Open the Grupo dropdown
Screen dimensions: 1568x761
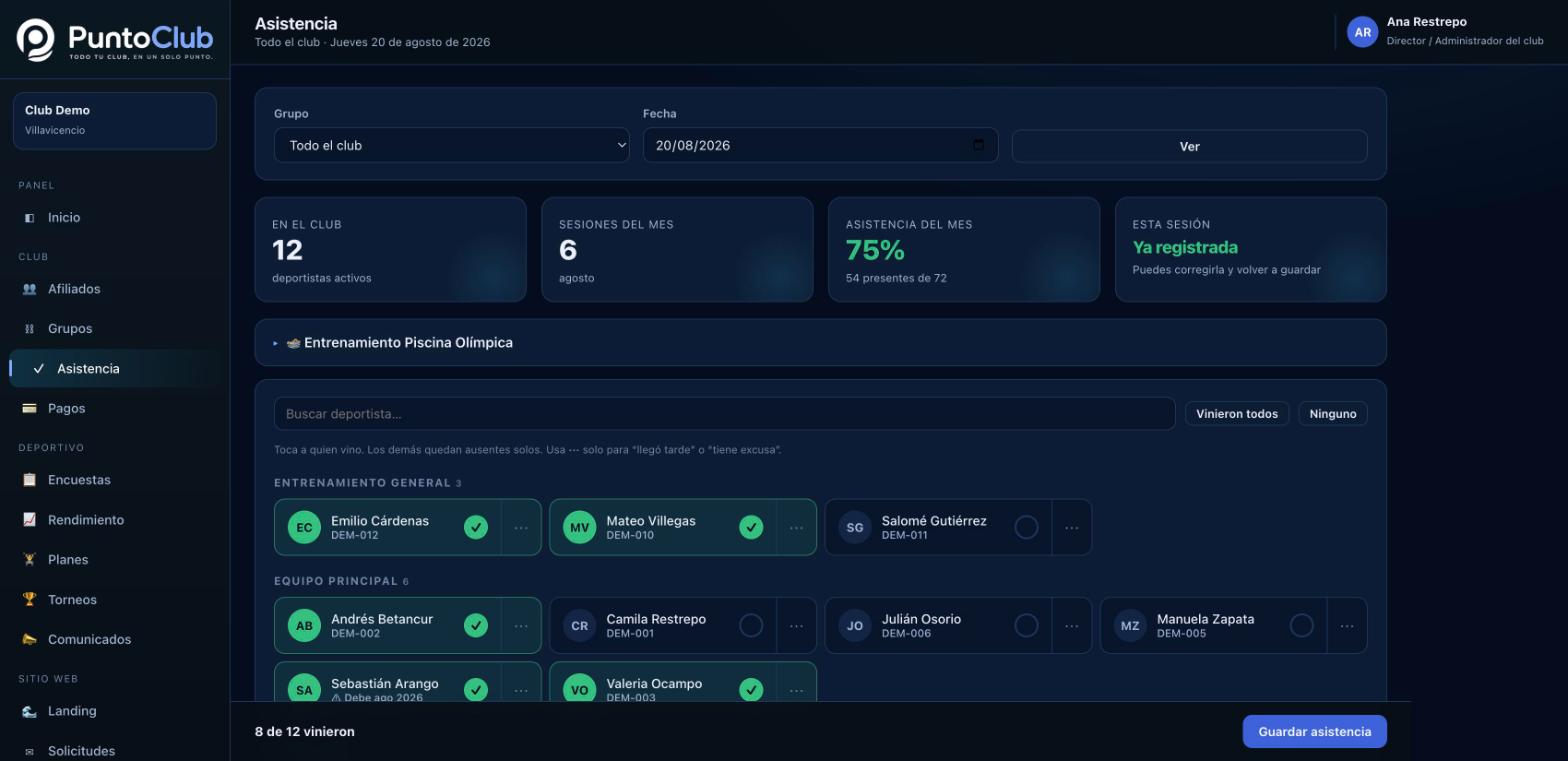pyautogui.click(x=452, y=145)
